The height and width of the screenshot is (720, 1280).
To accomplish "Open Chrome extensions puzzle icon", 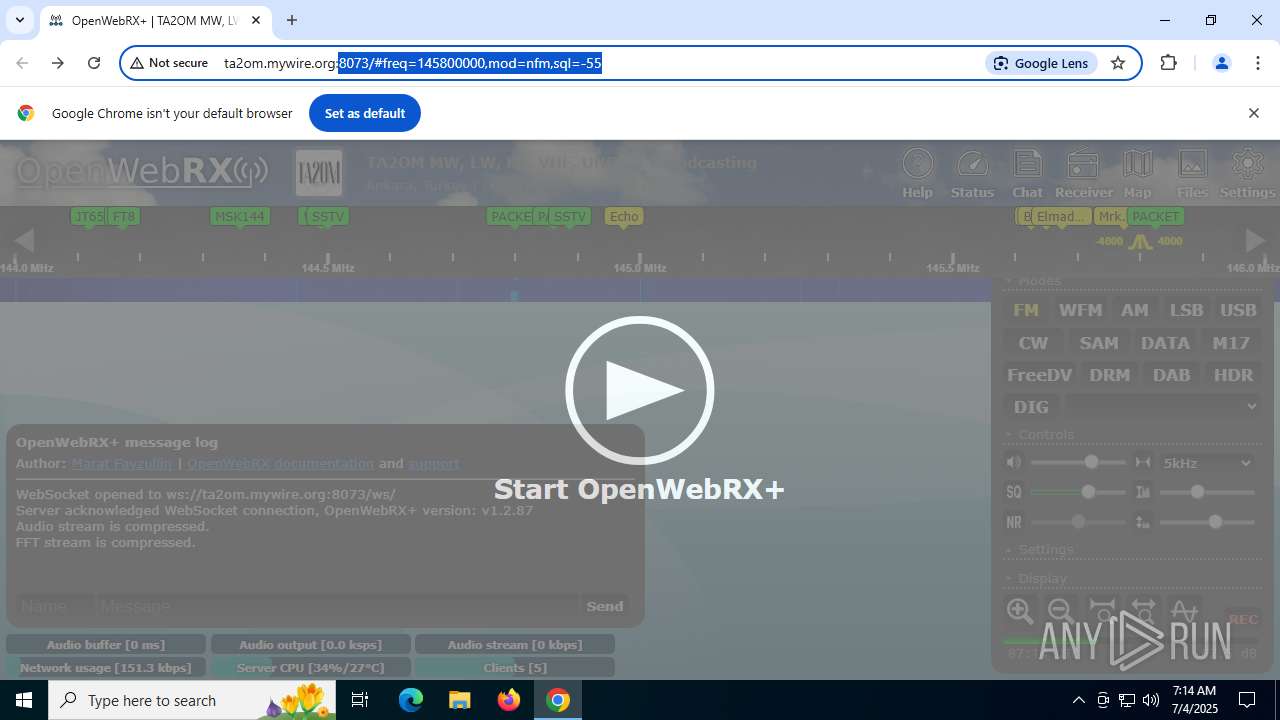I will click(1168, 63).
